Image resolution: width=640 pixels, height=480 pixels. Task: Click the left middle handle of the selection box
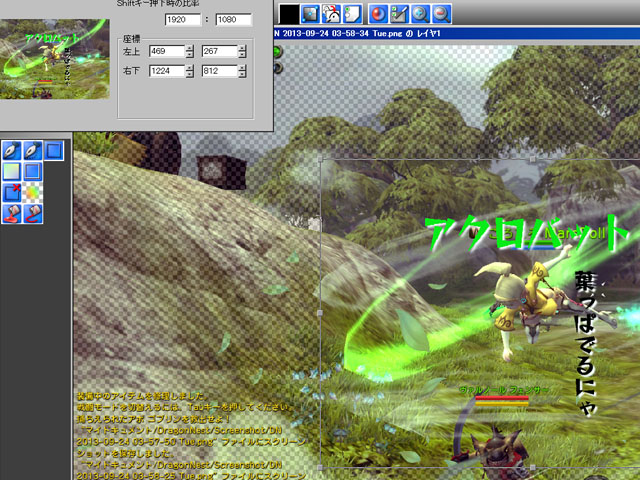[320, 313]
